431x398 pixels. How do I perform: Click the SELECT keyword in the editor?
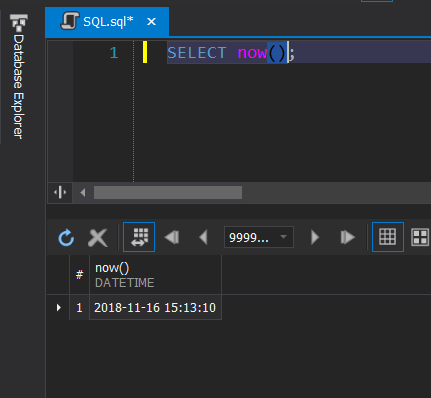point(197,53)
